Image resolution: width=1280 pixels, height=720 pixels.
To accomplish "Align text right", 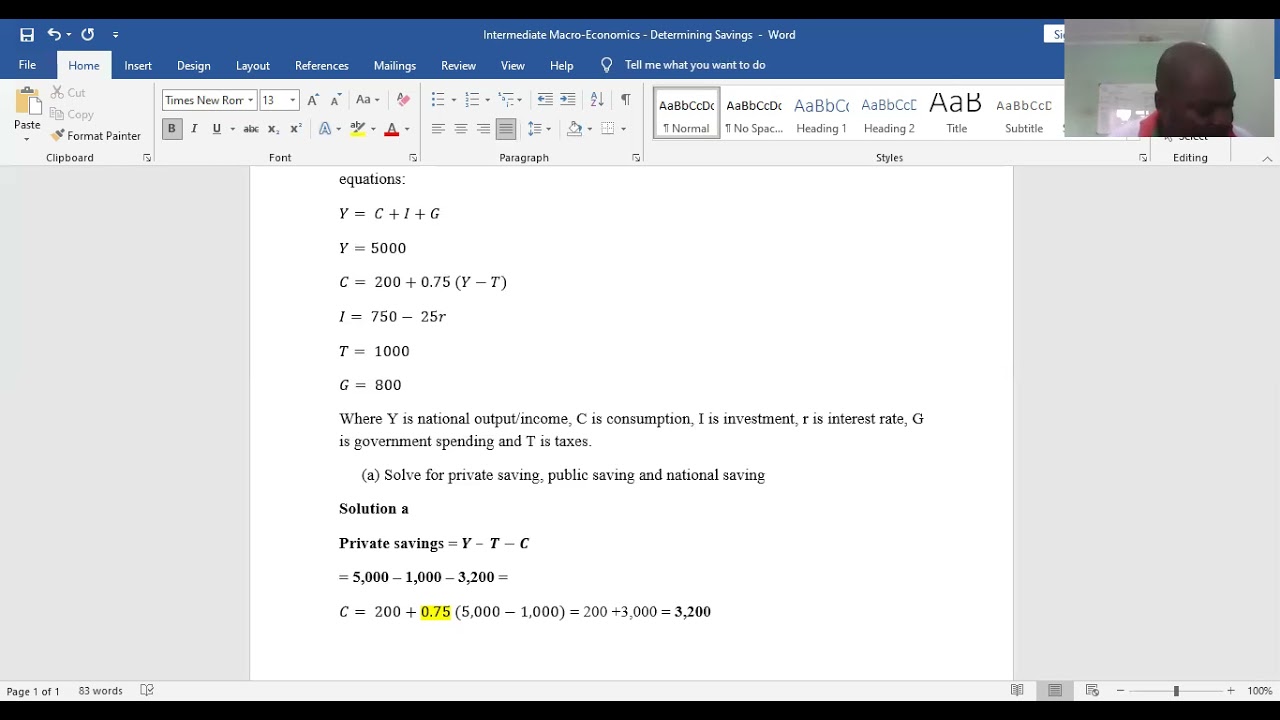I will coord(483,129).
